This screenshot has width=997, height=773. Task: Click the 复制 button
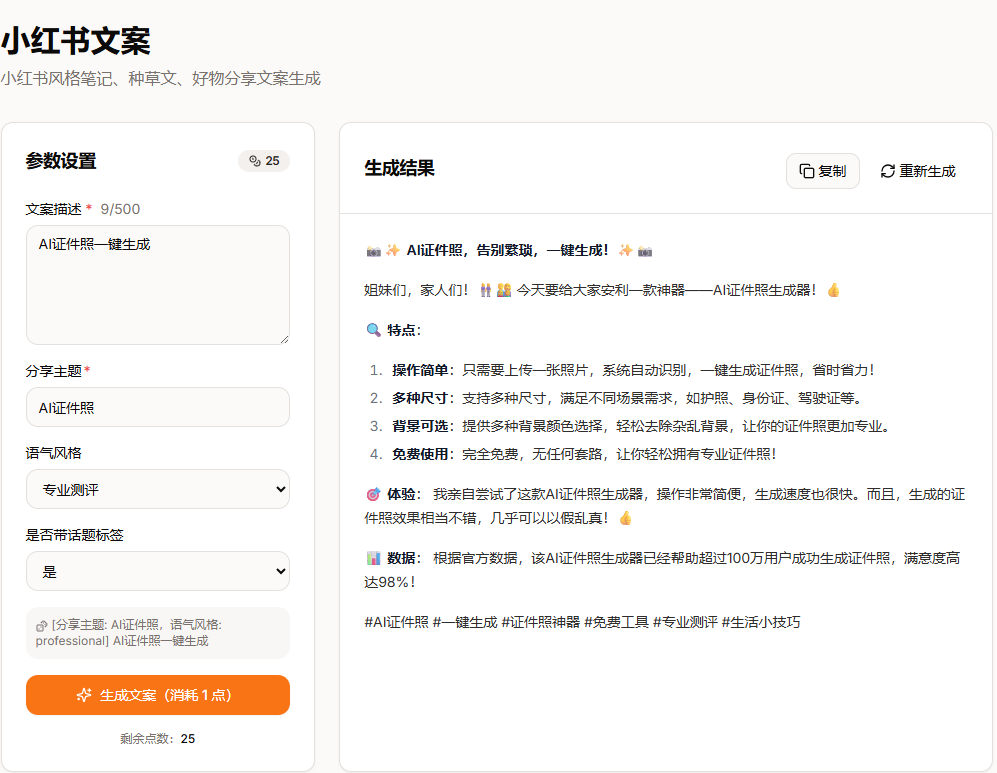[823, 171]
